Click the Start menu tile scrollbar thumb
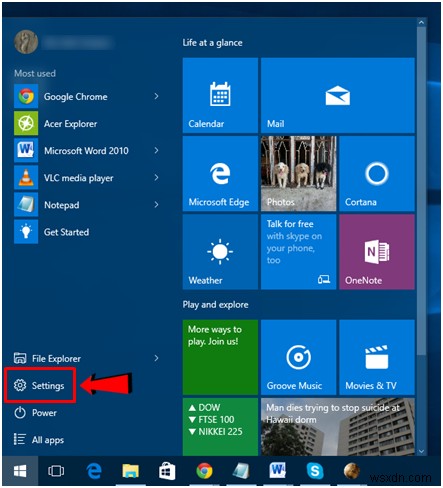Image resolution: width=443 pixels, height=488 pixels. [421, 191]
